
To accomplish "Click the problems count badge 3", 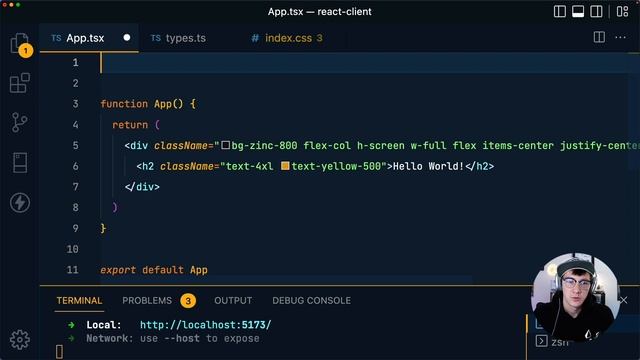I will pos(188,301).
